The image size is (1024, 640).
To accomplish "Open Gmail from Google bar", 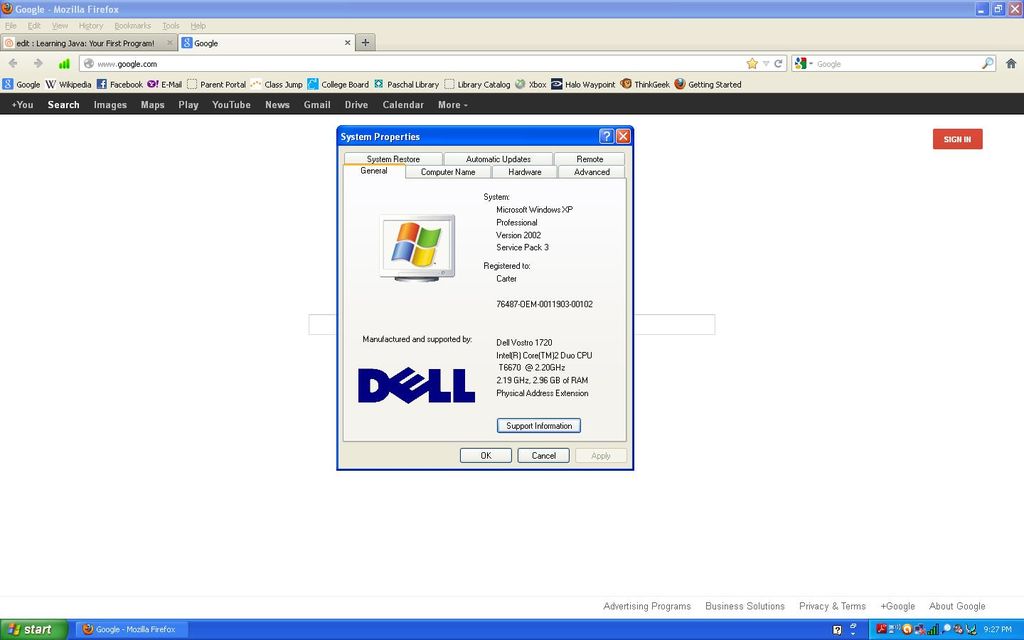I will [317, 104].
